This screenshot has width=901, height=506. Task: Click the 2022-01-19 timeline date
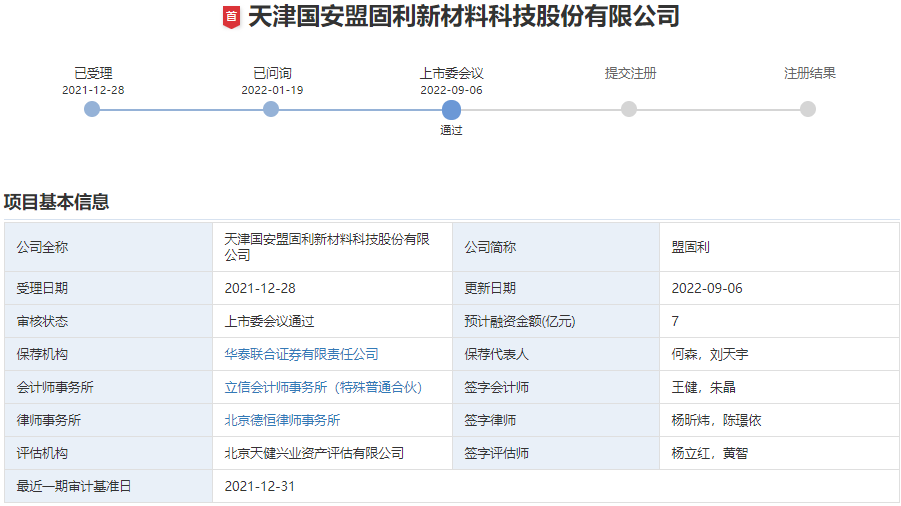pos(272,90)
